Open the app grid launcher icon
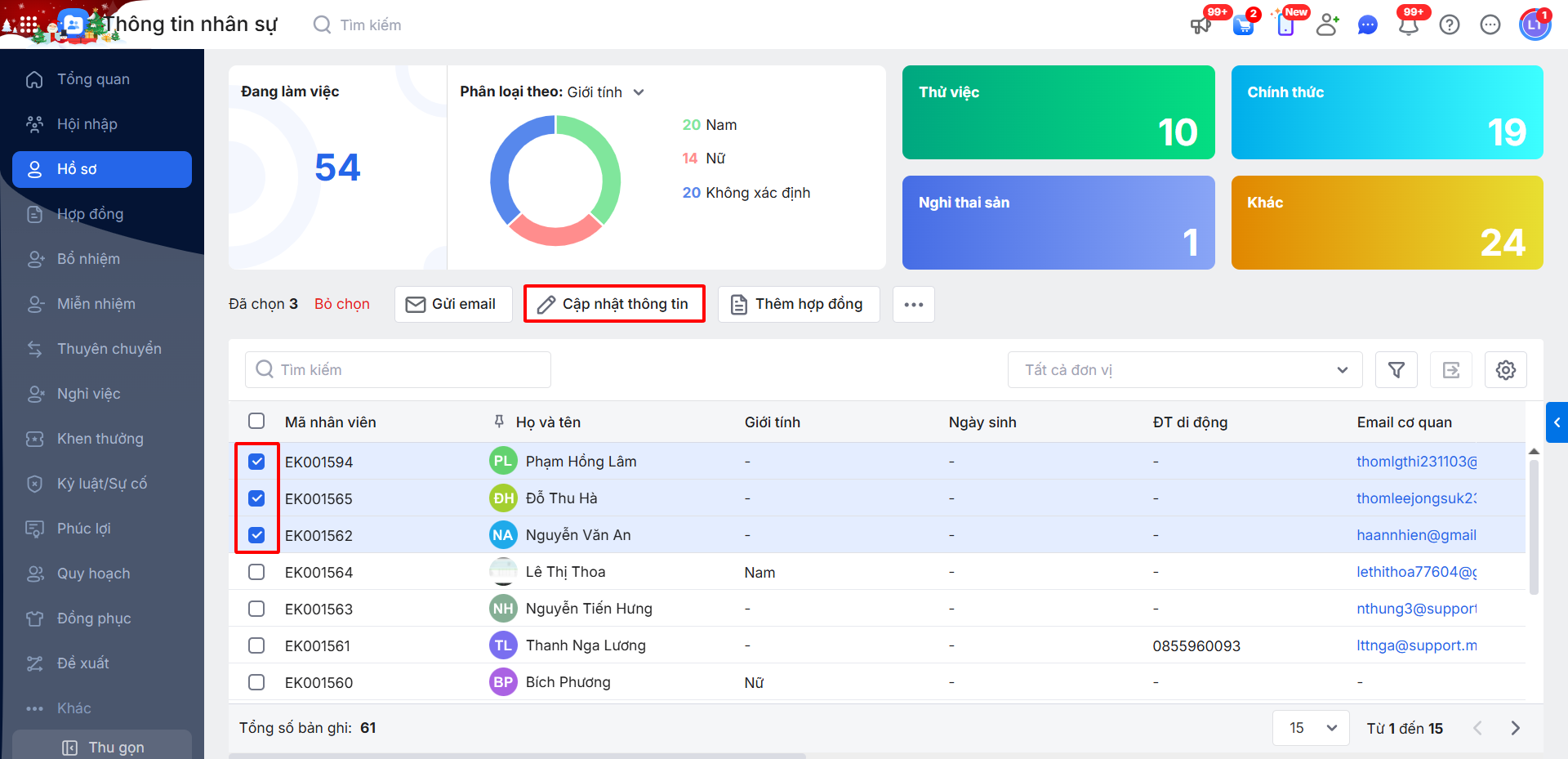The image size is (1568, 759). tap(28, 25)
